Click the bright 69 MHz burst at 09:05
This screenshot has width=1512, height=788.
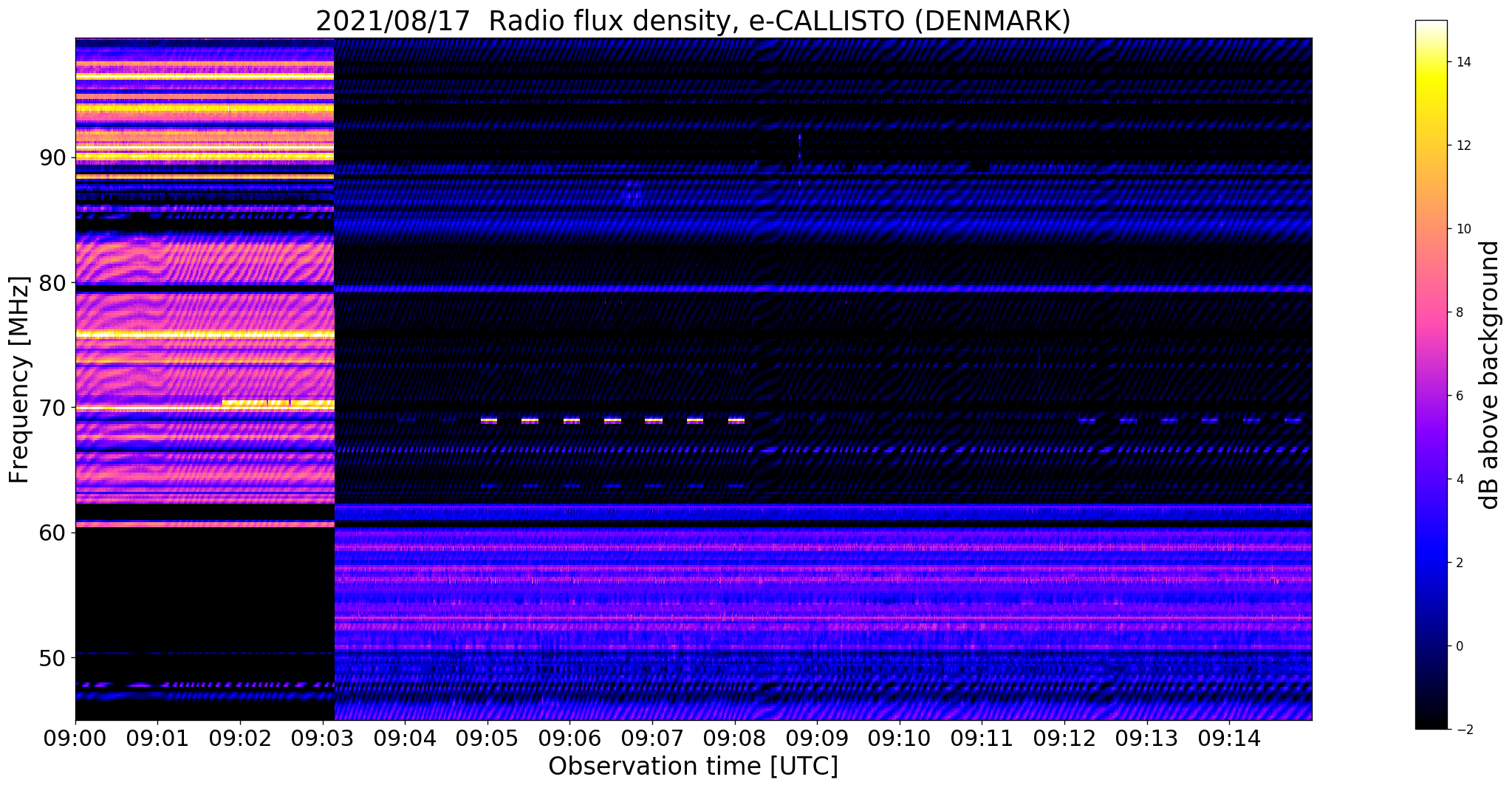click(489, 420)
